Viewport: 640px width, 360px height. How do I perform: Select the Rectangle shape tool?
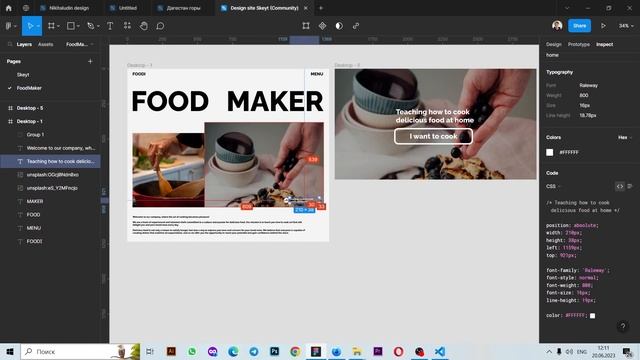coord(71,26)
